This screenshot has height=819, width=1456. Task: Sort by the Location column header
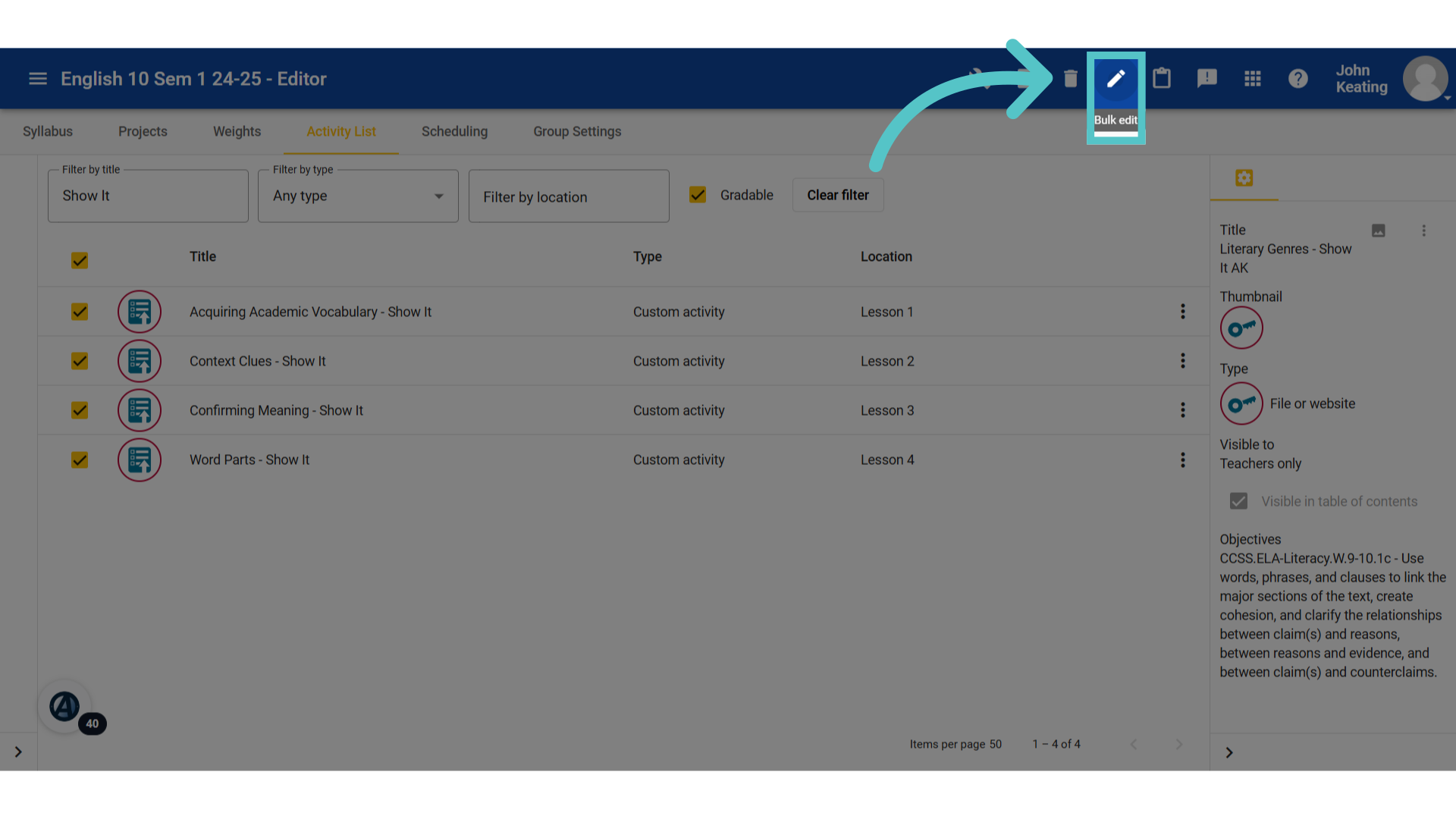point(886,256)
